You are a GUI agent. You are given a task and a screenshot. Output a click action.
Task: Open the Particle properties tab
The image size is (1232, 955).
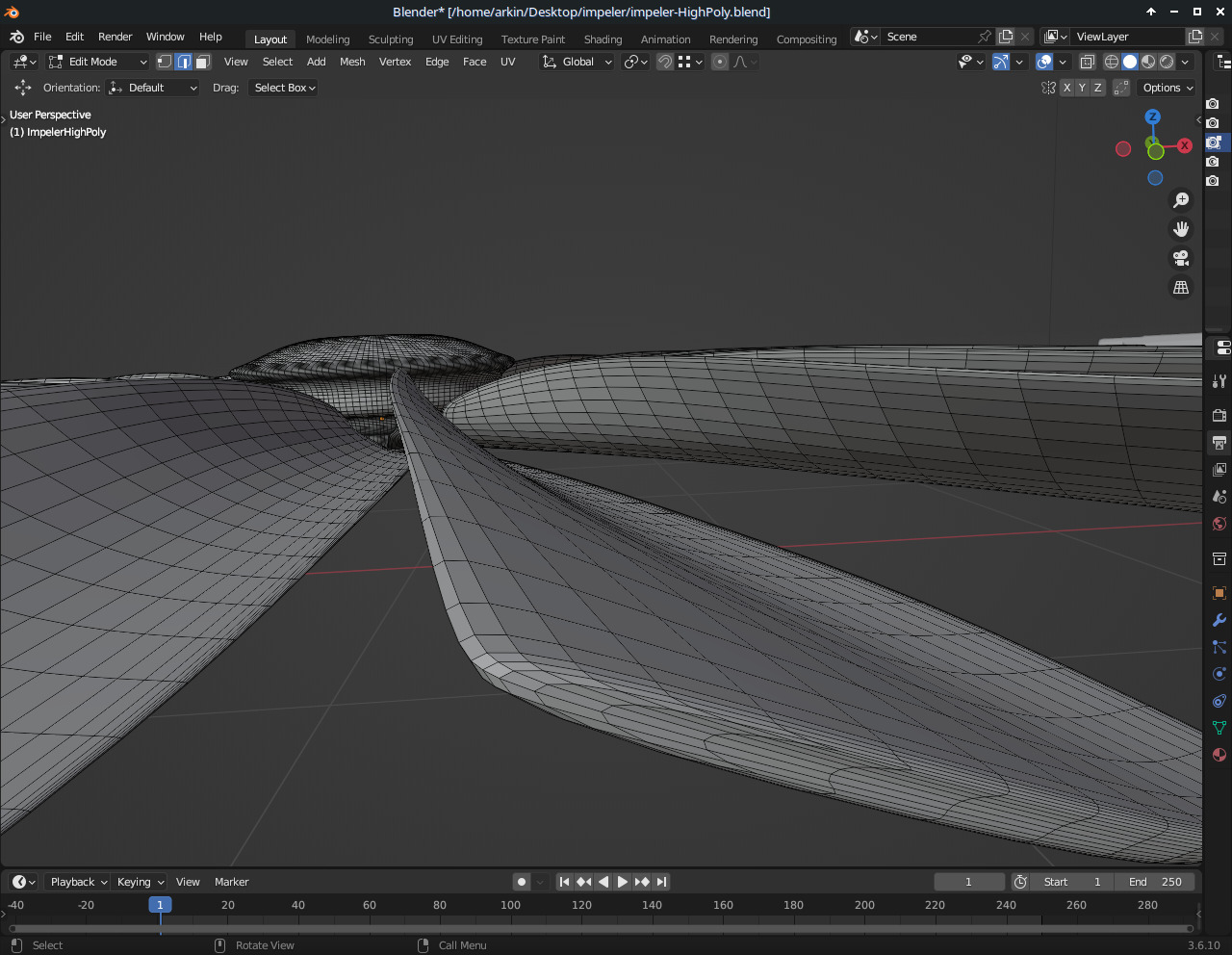pos(1219,647)
